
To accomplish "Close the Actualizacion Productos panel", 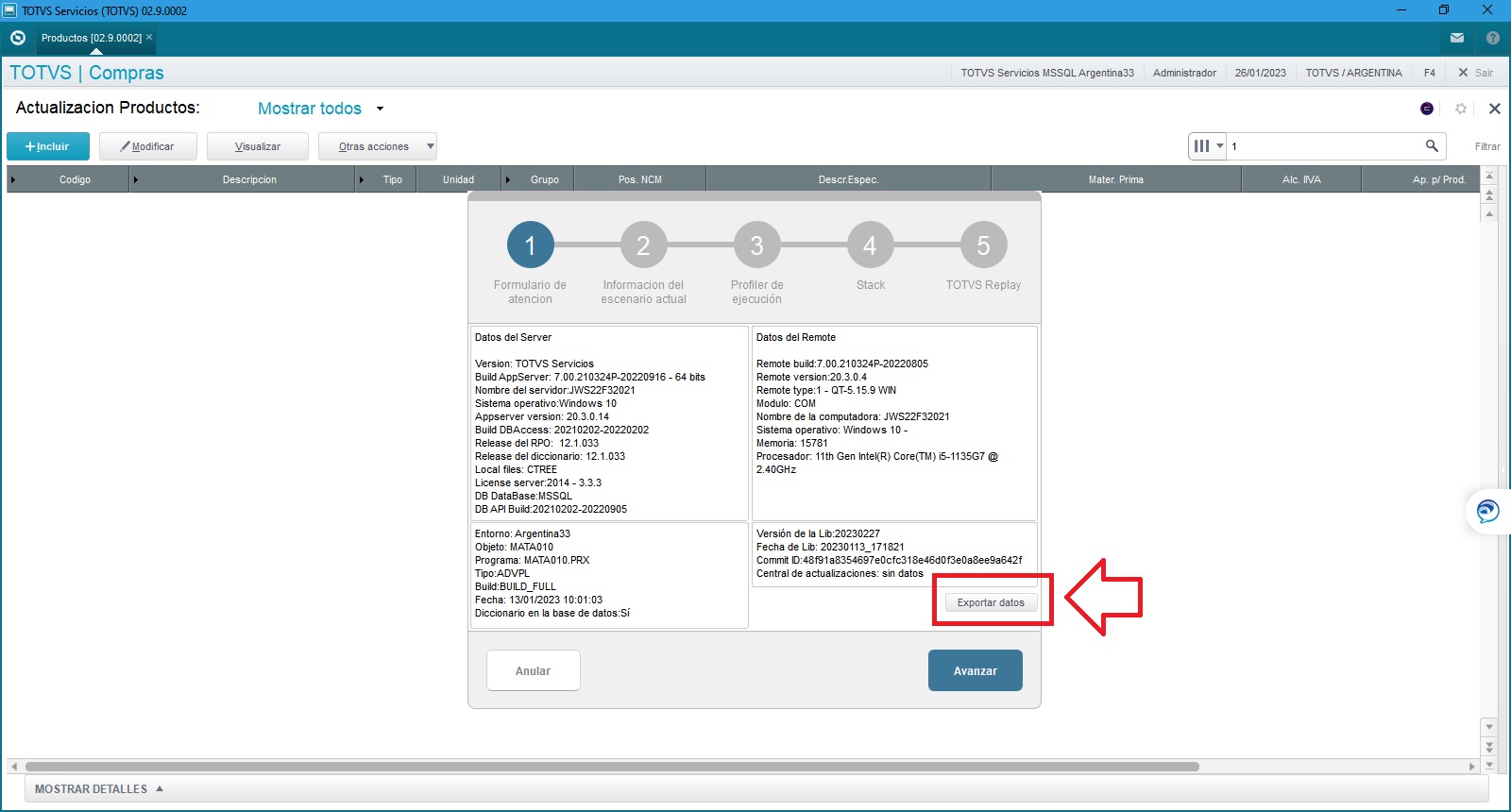I will (1495, 109).
